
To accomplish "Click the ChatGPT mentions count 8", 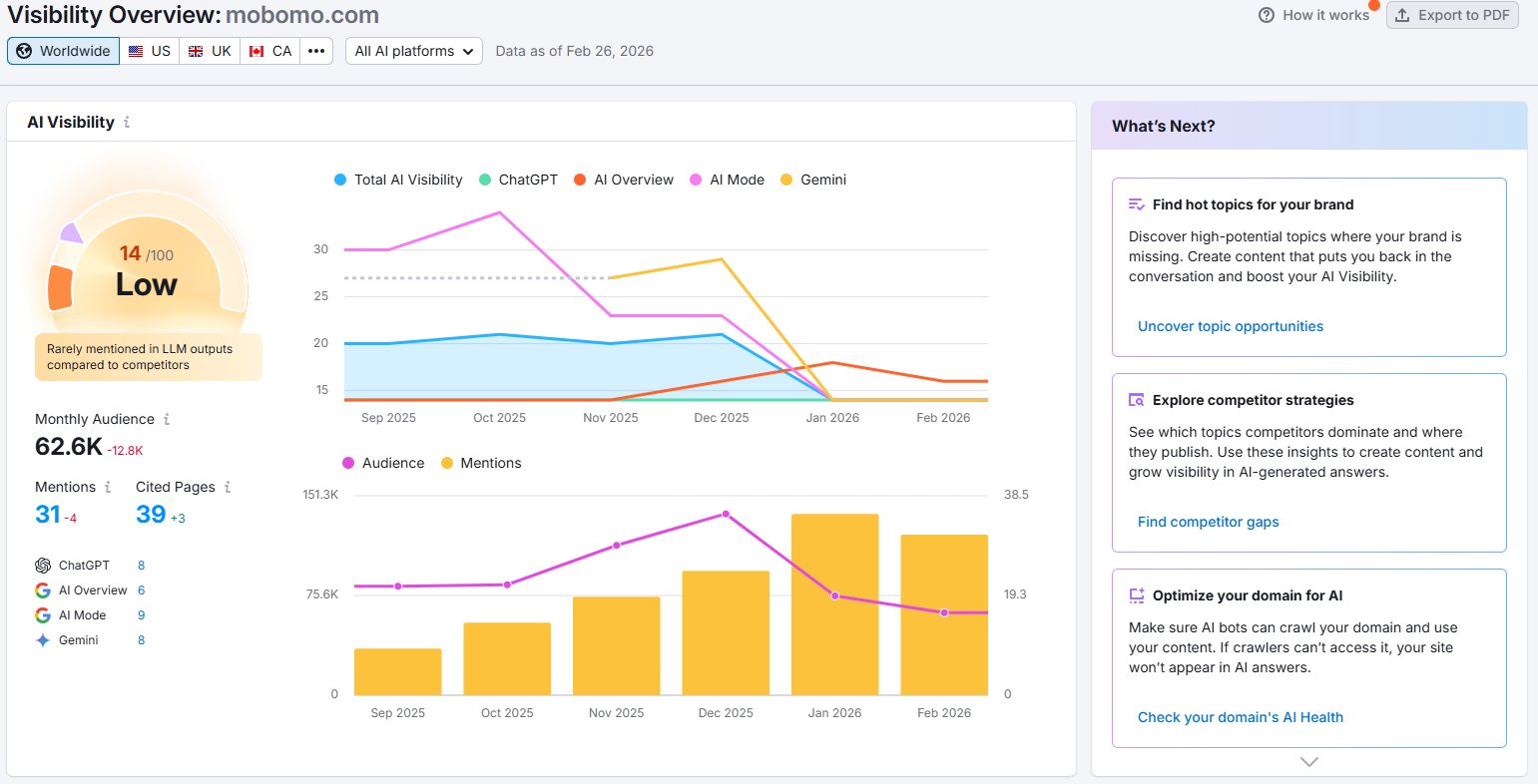I will click(142, 566).
